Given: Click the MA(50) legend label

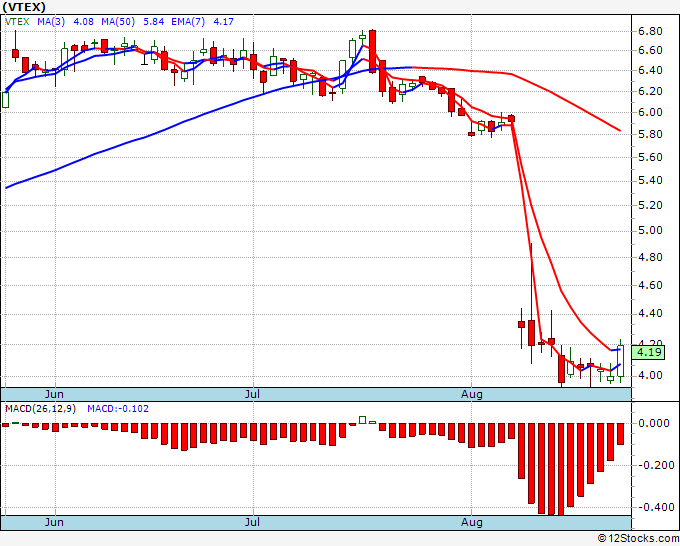Looking at the screenshot, I should click(118, 21).
